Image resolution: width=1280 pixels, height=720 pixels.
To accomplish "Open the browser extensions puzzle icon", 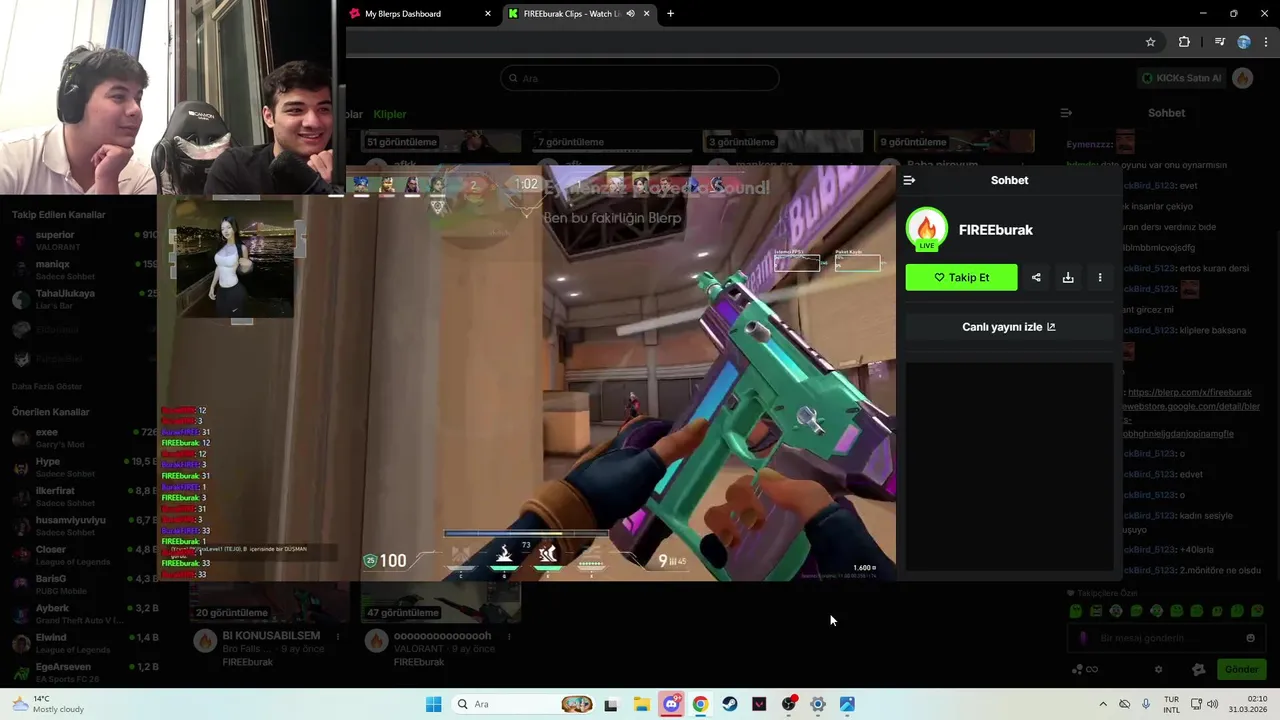I will (x=1184, y=42).
